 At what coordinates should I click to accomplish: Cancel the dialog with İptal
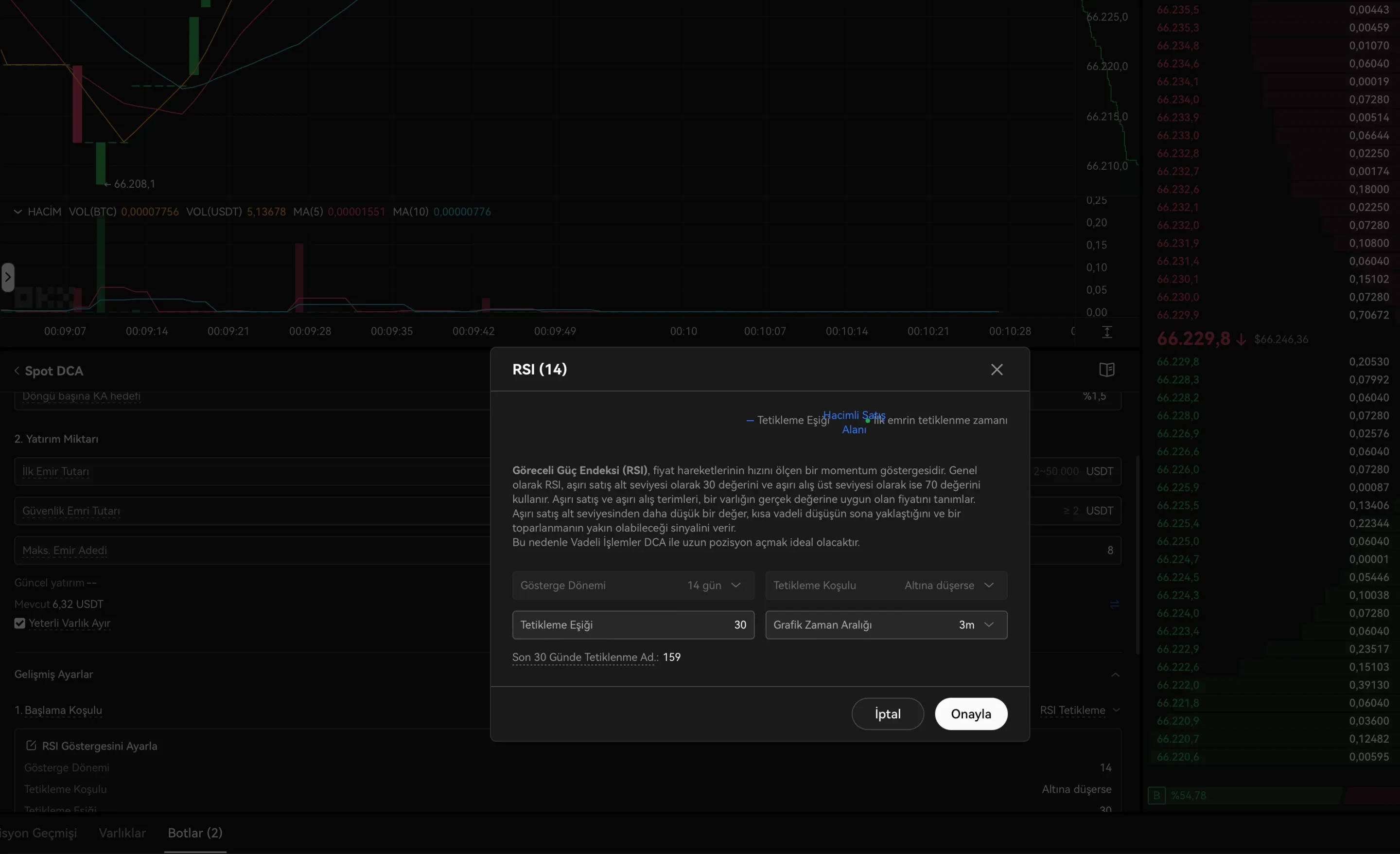888,713
